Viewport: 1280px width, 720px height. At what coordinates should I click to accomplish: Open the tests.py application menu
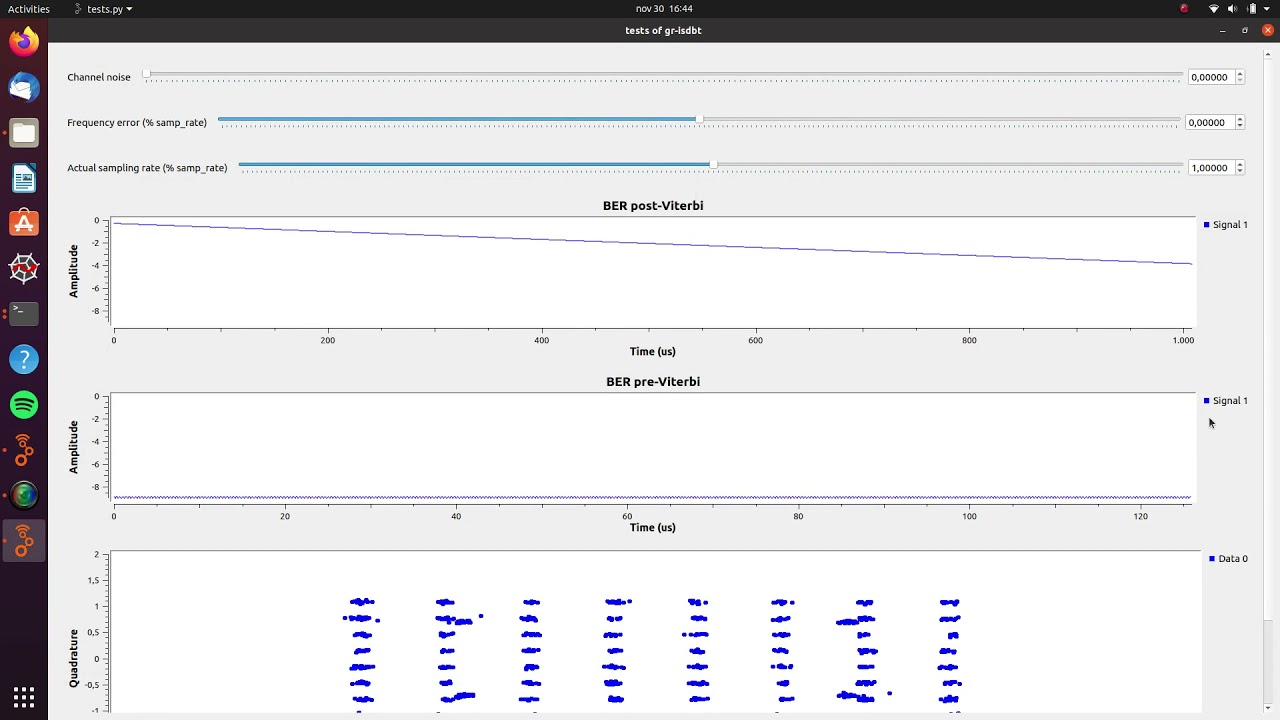click(104, 9)
